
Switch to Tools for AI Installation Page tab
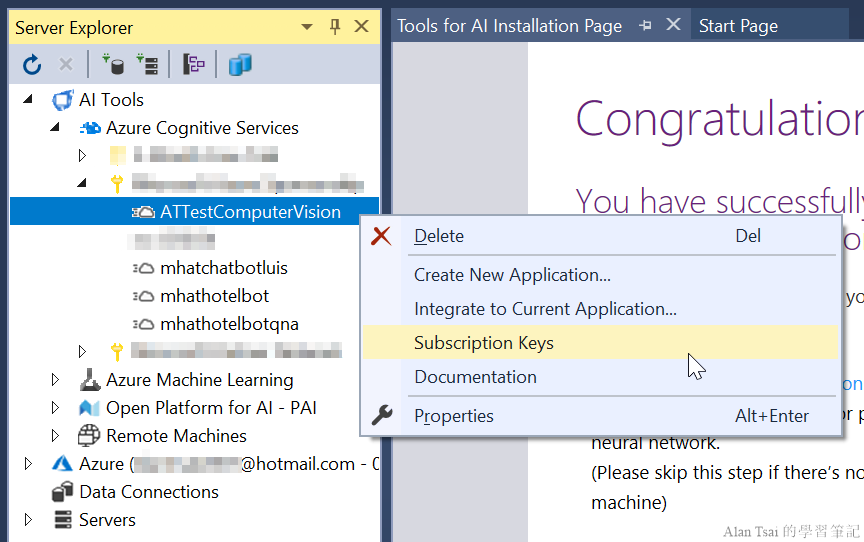pos(509,26)
